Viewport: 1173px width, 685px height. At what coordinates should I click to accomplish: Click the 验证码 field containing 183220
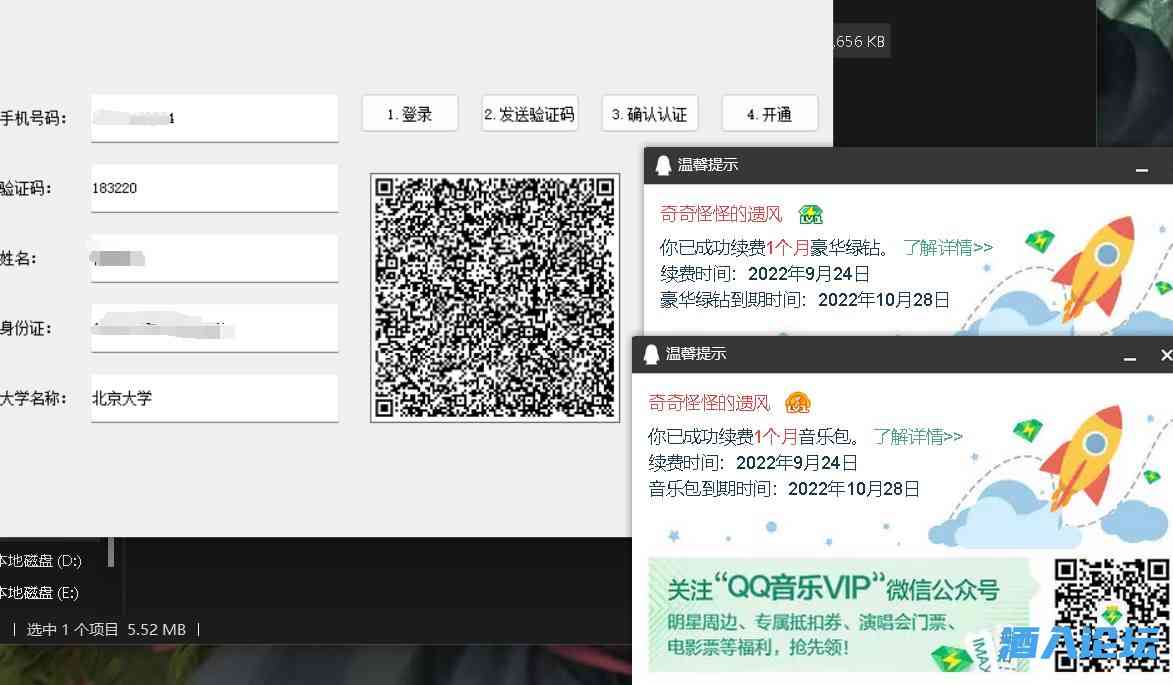[214, 188]
